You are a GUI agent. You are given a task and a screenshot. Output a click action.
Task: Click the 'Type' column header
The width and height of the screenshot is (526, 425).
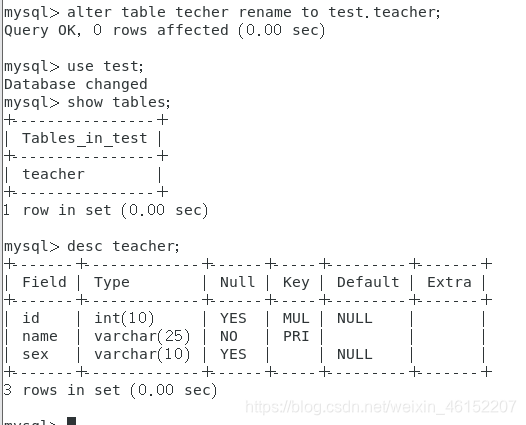point(112,282)
